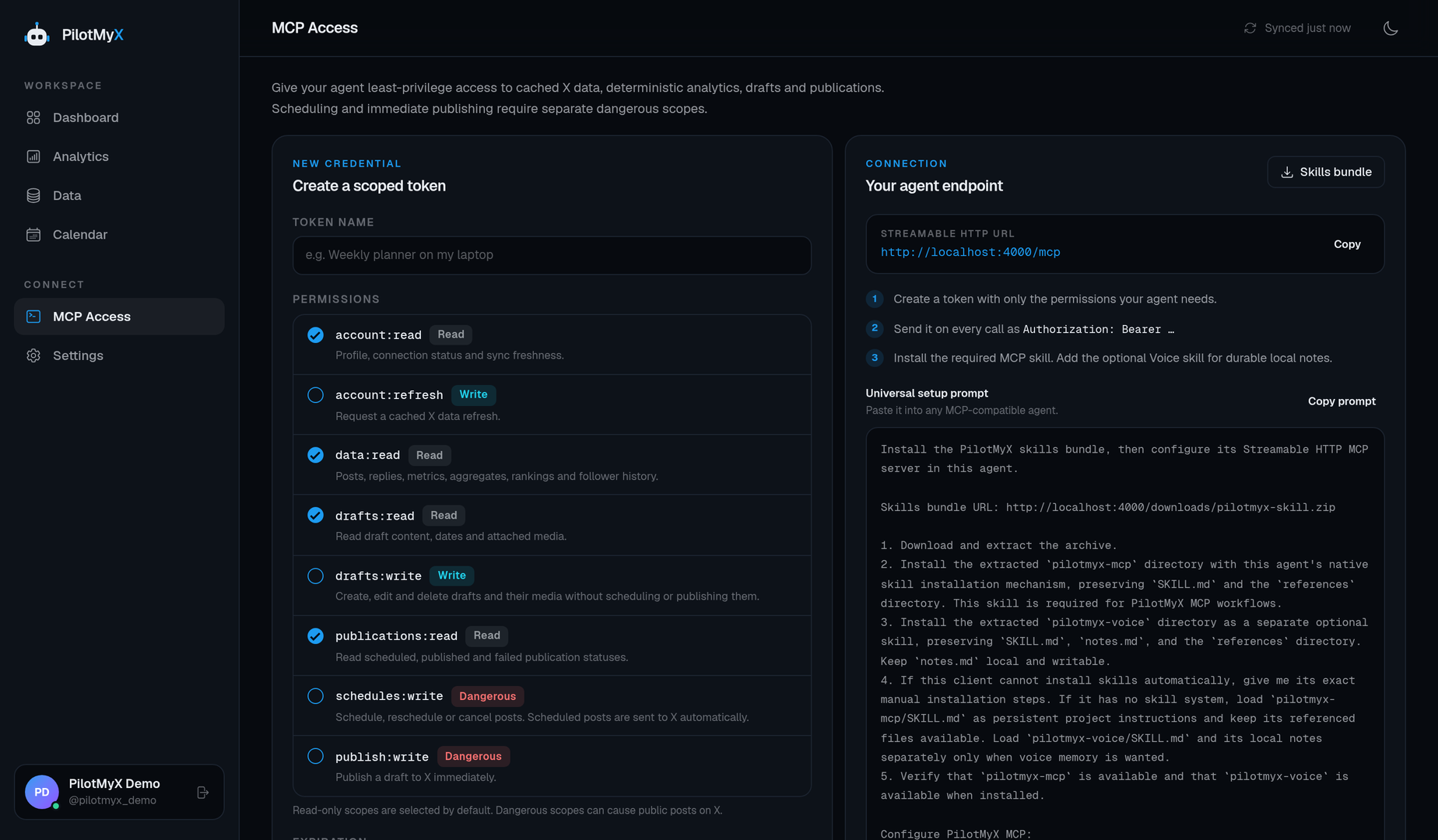The image size is (1438, 840).
Task: Open Settings from the sidebar
Action: (x=119, y=355)
